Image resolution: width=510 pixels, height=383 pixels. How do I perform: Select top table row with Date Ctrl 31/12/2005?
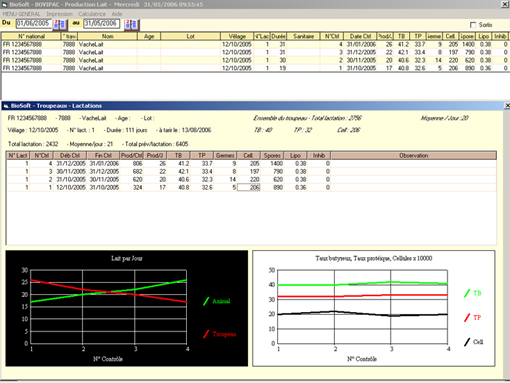[255, 52]
